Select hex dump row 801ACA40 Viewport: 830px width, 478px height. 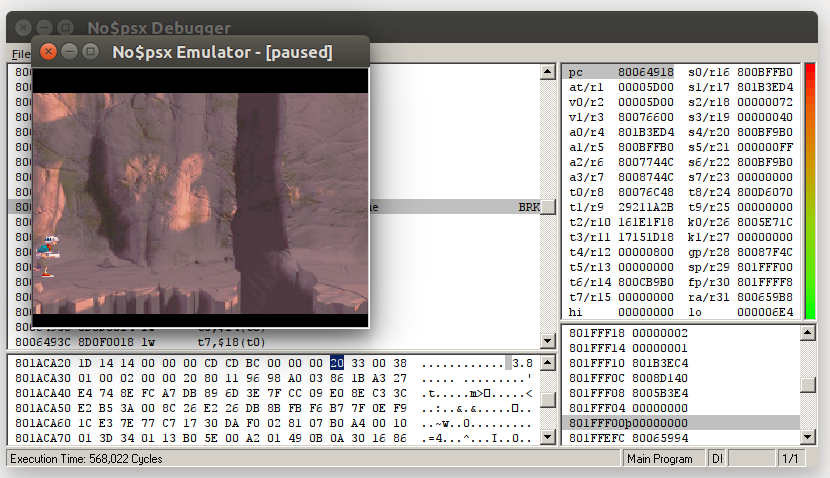pos(274,393)
